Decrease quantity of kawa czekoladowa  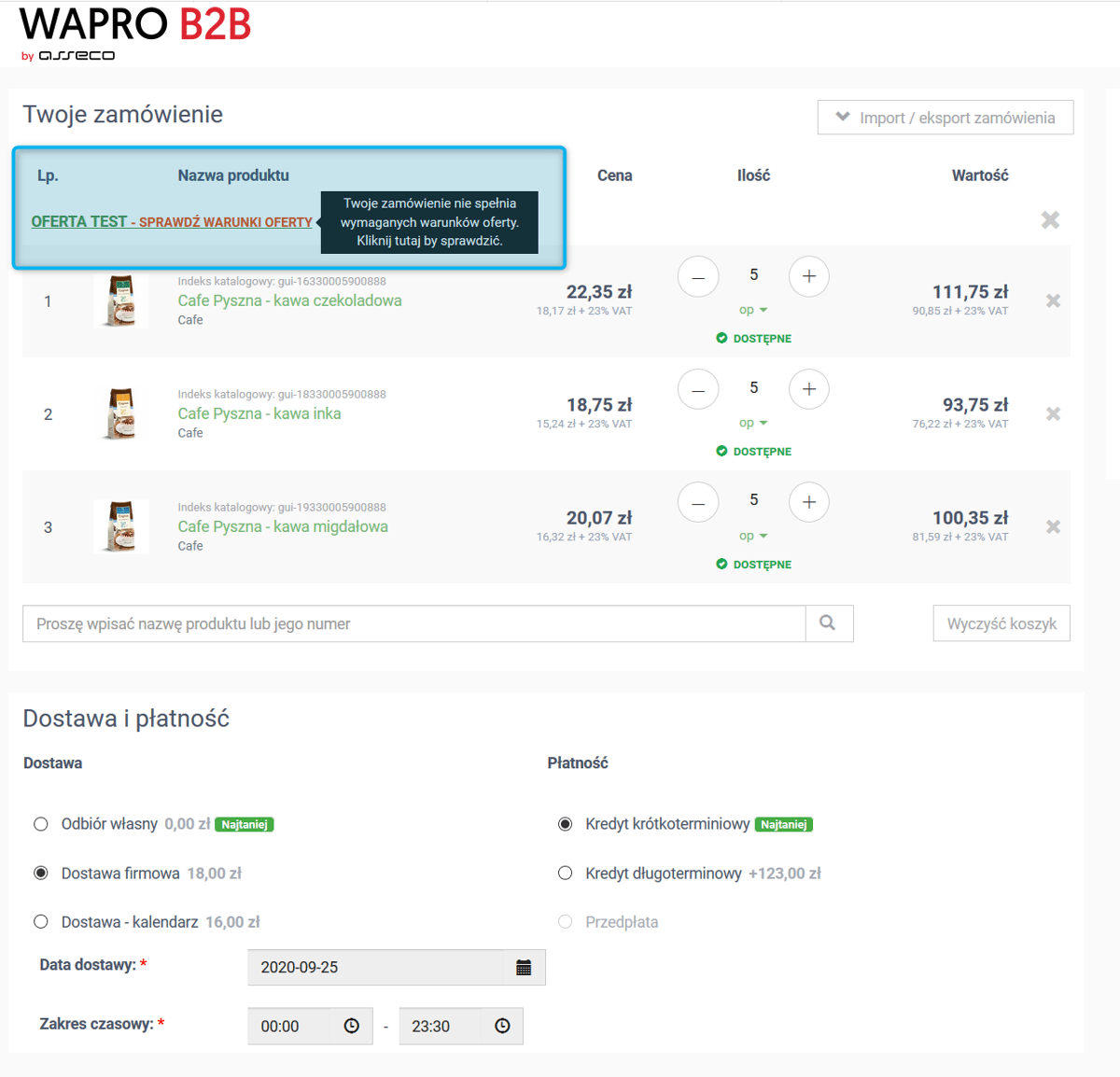coord(698,276)
